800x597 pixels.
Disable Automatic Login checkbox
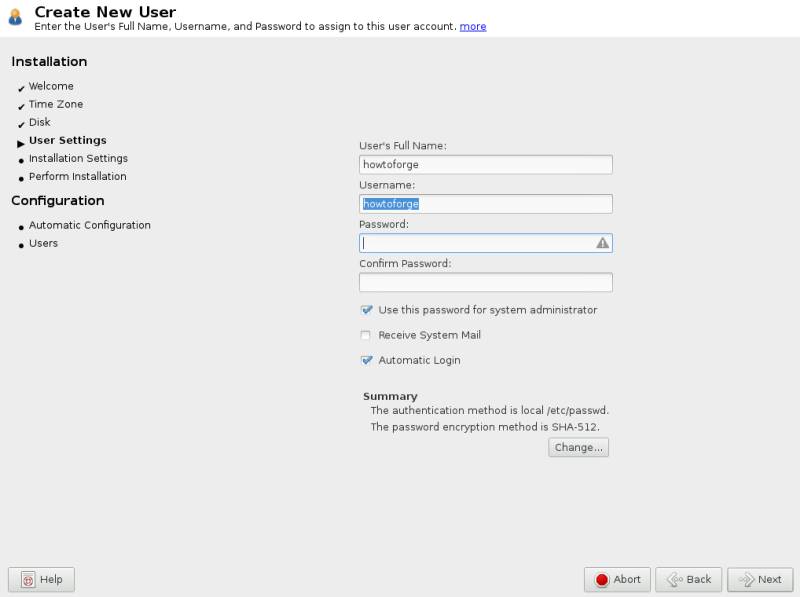[x=366, y=360]
